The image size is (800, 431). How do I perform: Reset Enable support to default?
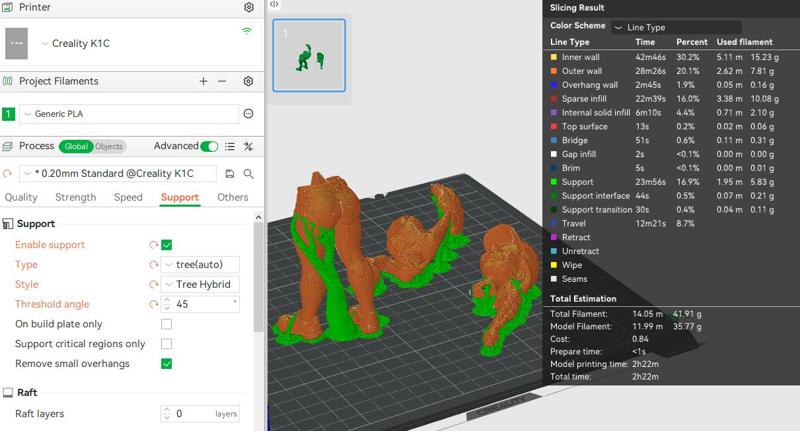click(153, 245)
